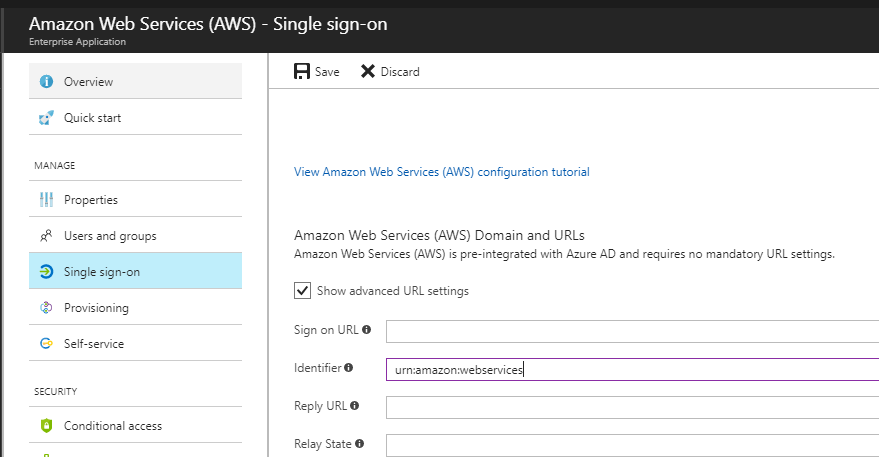Click the Users and groups people icon
The width and height of the screenshot is (879, 457).
47,236
